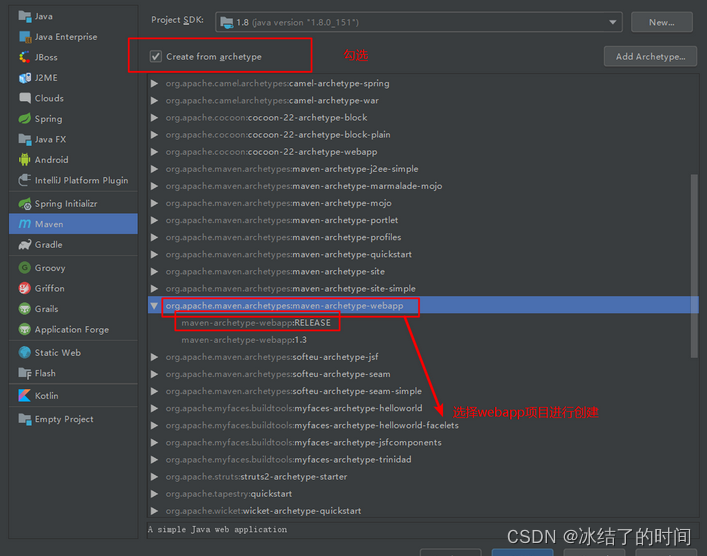Click the Flash icon
707x556 pixels.
[25, 373]
